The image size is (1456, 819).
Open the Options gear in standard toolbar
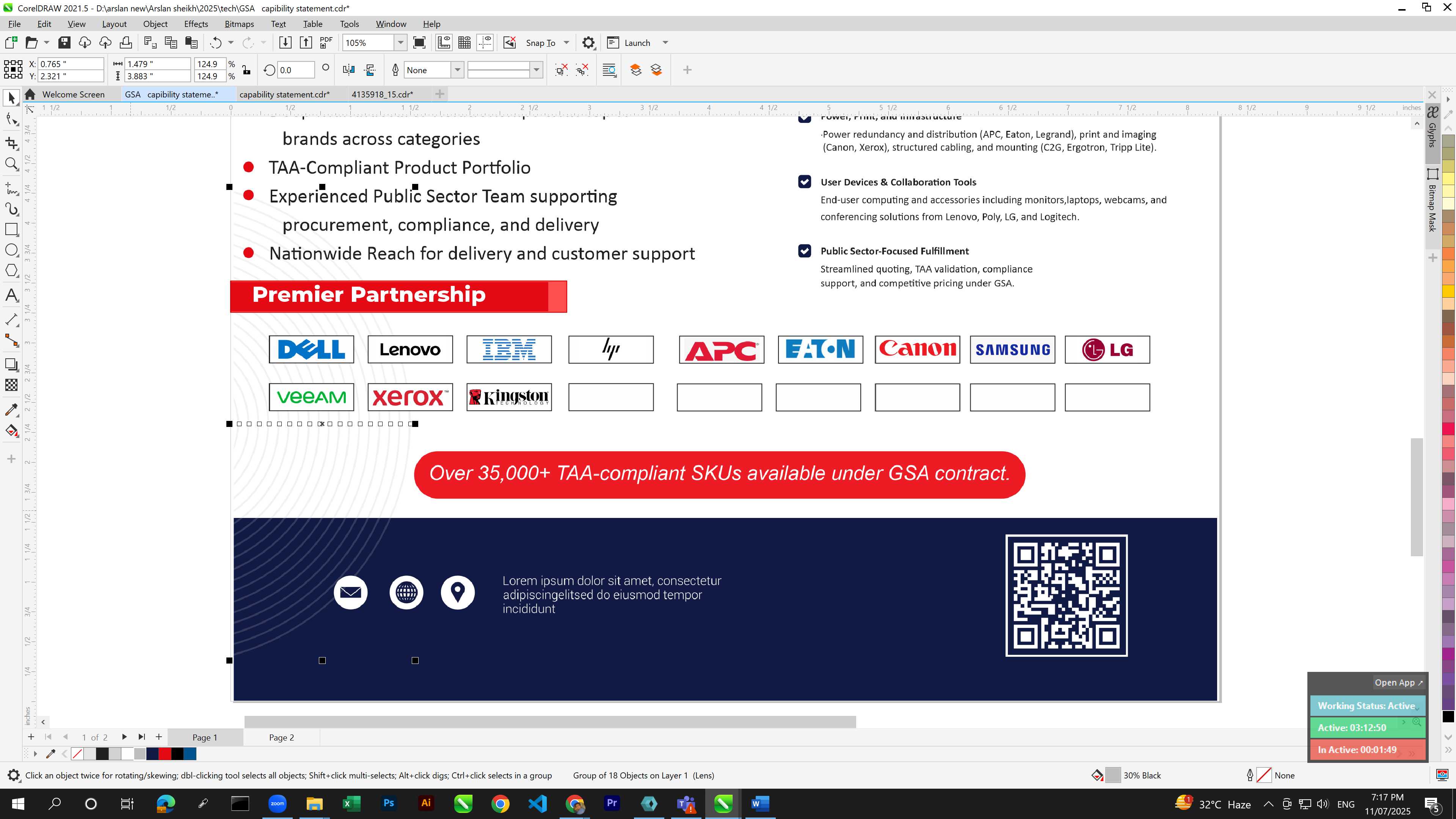pyautogui.click(x=588, y=42)
